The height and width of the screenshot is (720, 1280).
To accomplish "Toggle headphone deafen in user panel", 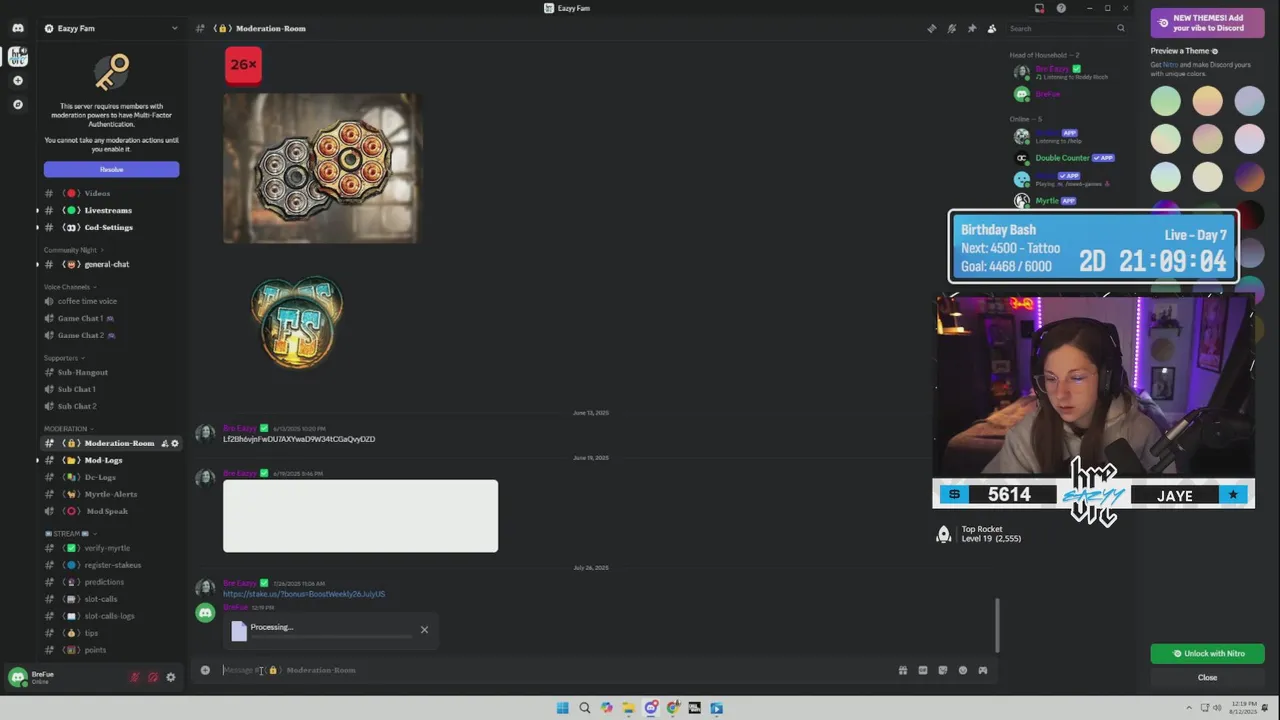I will pos(152,677).
